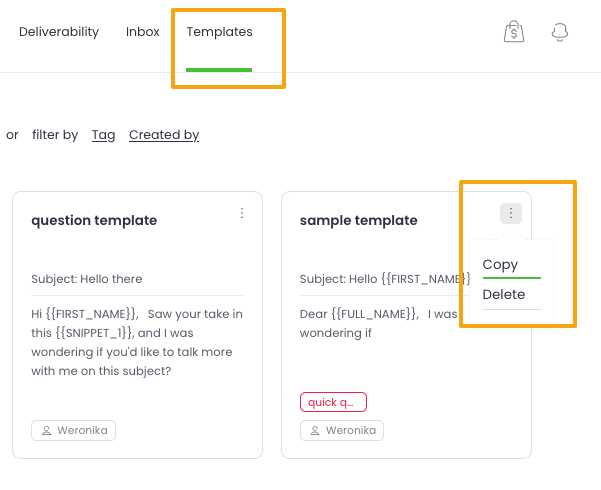
Task: Go to the Deliverability tab
Action: [59, 32]
